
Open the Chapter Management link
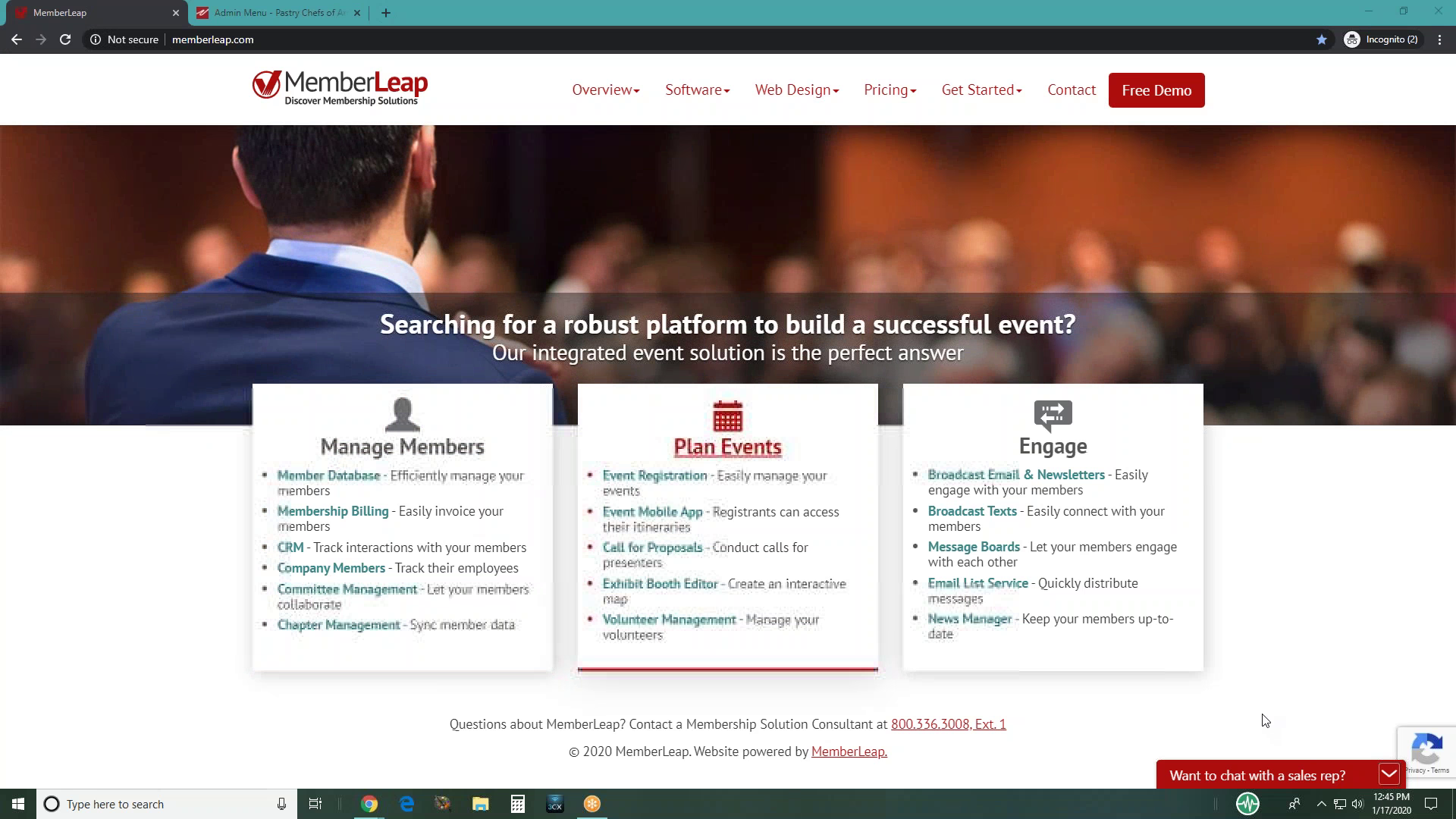pyautogui.click(x=338, y=625)
